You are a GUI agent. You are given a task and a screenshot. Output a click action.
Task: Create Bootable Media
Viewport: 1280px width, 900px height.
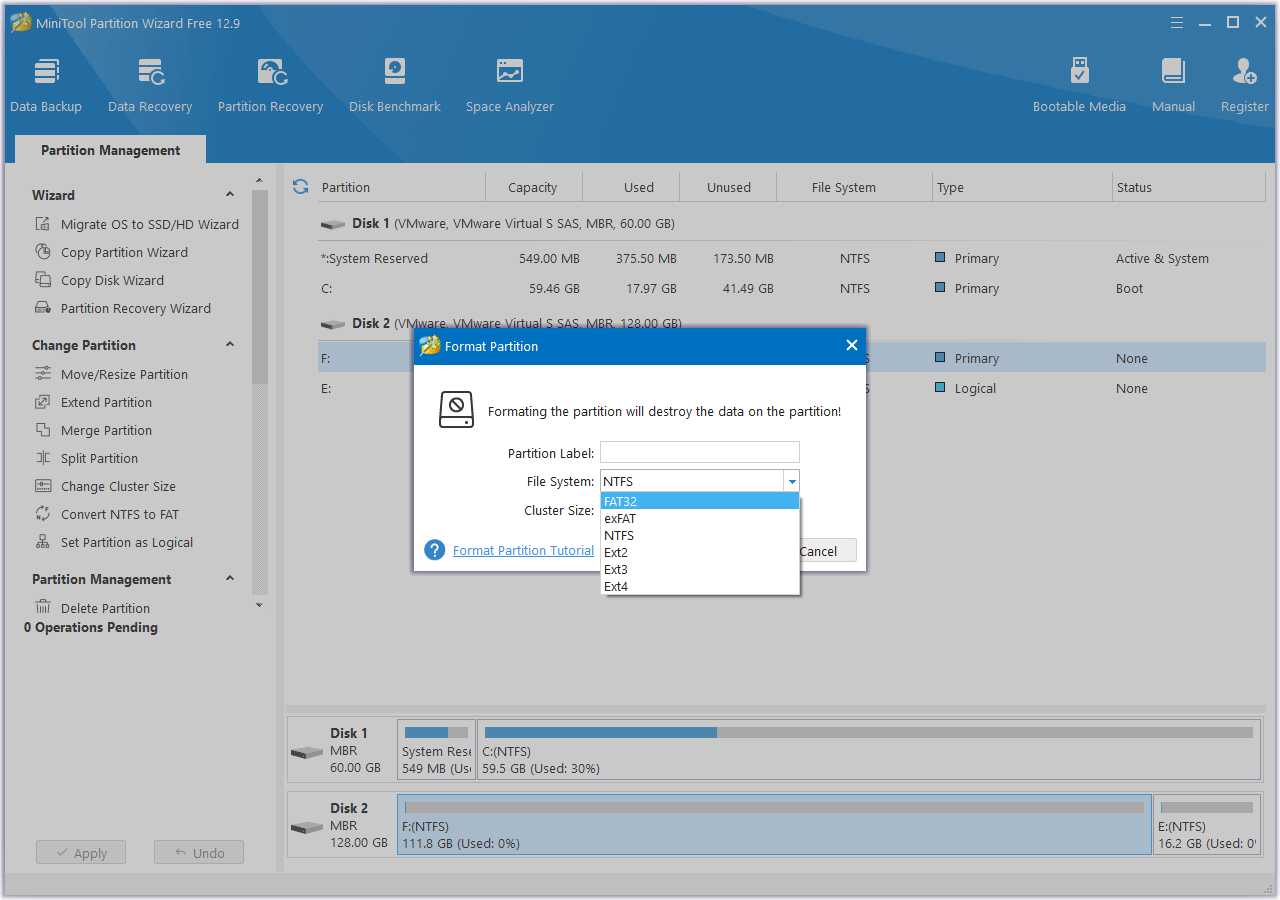point(1079,86)
